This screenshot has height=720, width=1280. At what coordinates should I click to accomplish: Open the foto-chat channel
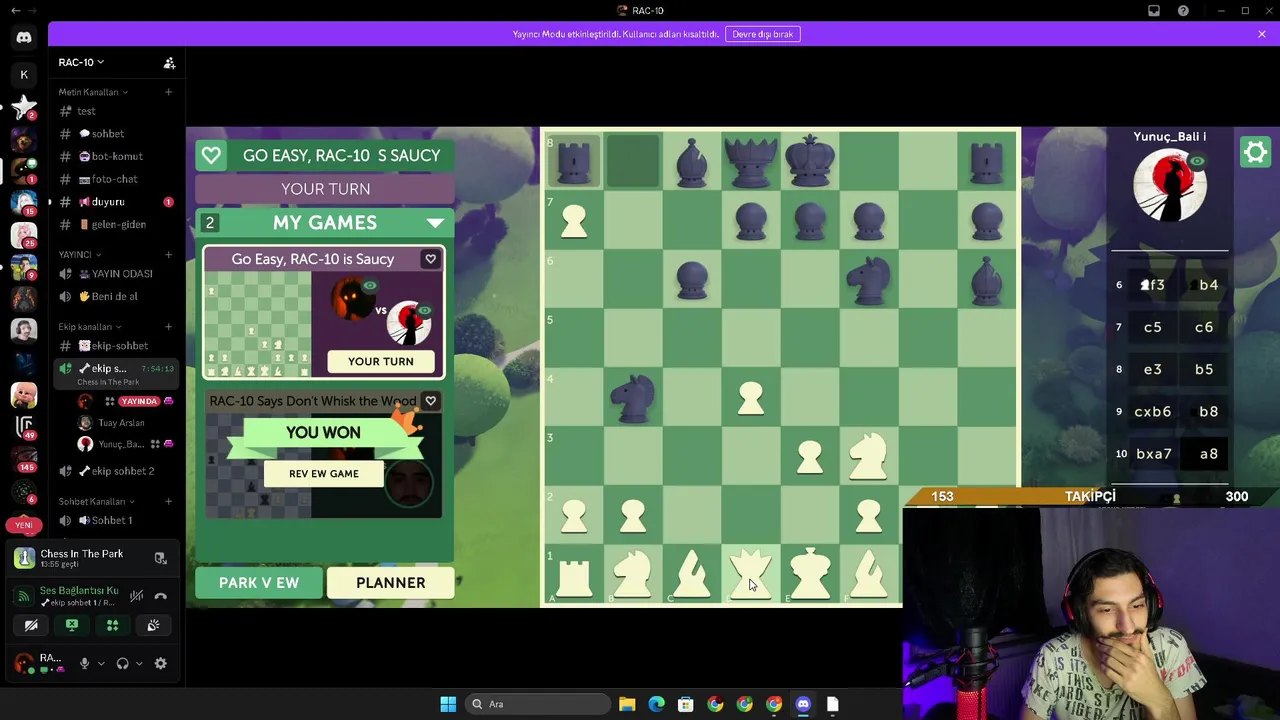(115, 179)
